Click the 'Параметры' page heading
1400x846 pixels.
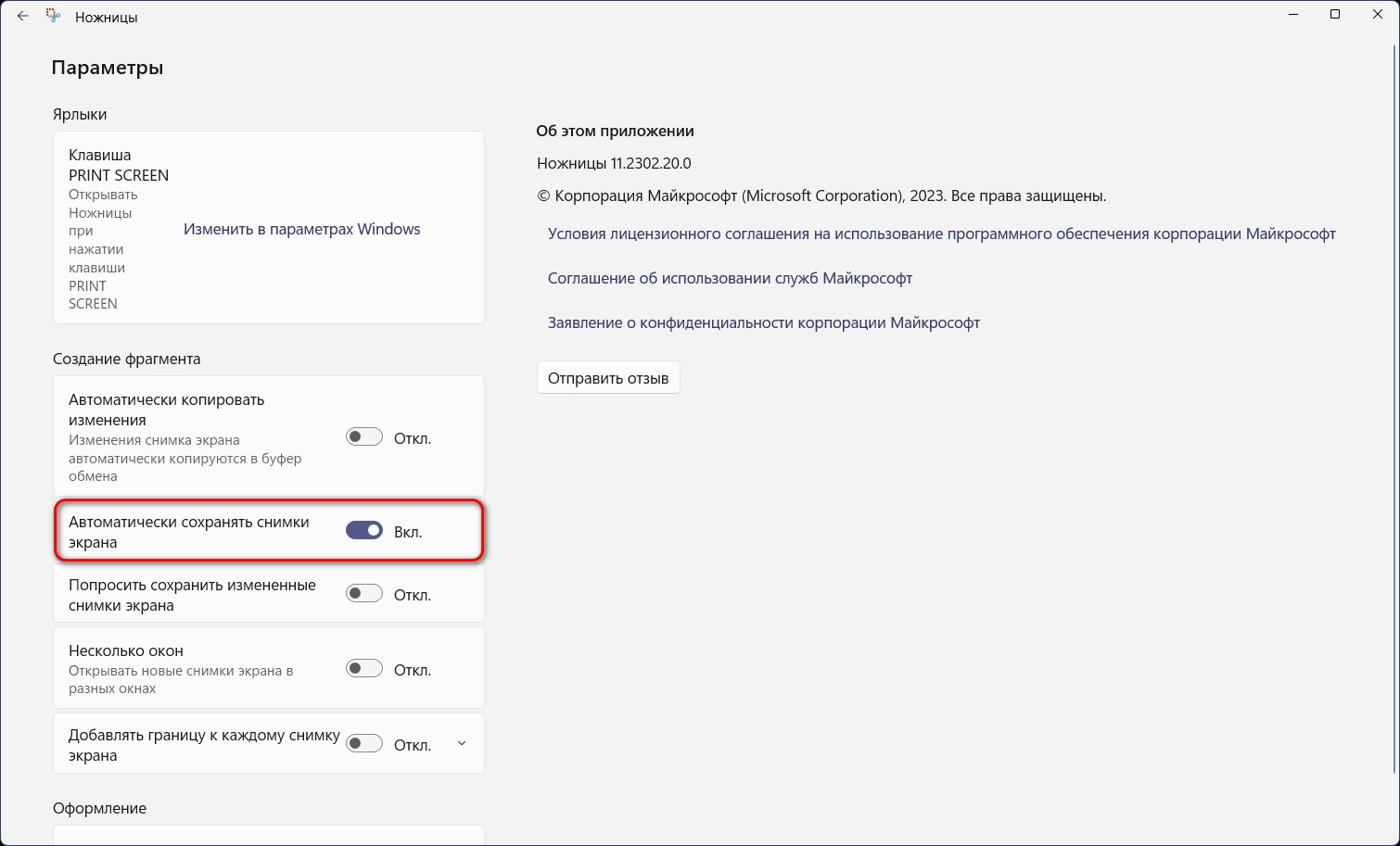pyautogui.click(x=108, y=68)
